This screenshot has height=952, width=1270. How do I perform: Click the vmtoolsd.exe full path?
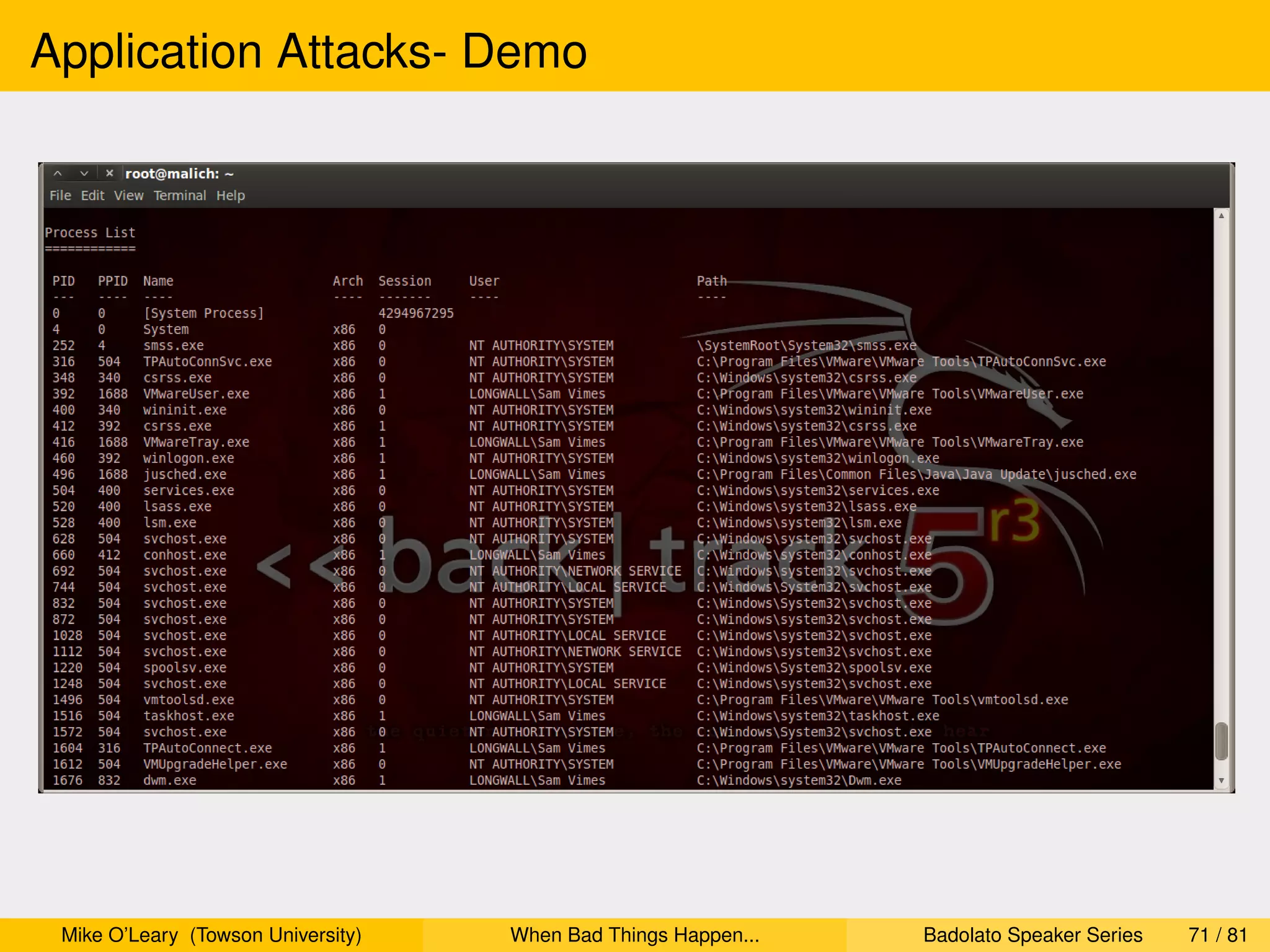pos(882,700)
